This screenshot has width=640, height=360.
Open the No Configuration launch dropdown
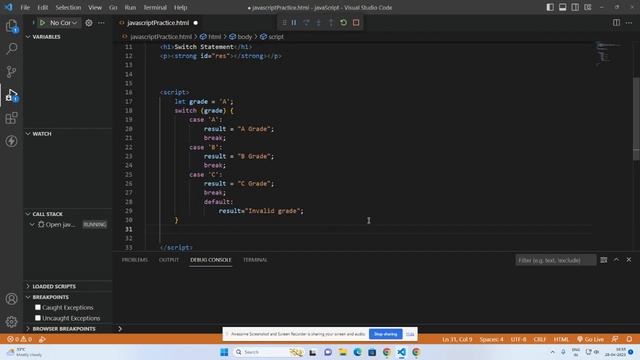[x=64, y=23]
